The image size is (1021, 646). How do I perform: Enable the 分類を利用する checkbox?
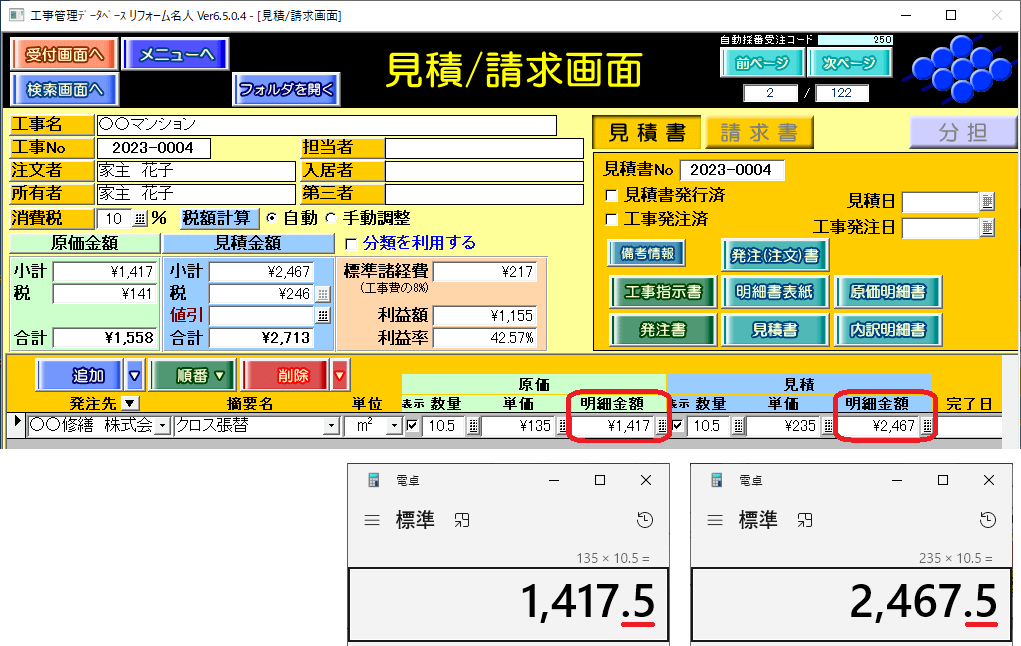350,243
